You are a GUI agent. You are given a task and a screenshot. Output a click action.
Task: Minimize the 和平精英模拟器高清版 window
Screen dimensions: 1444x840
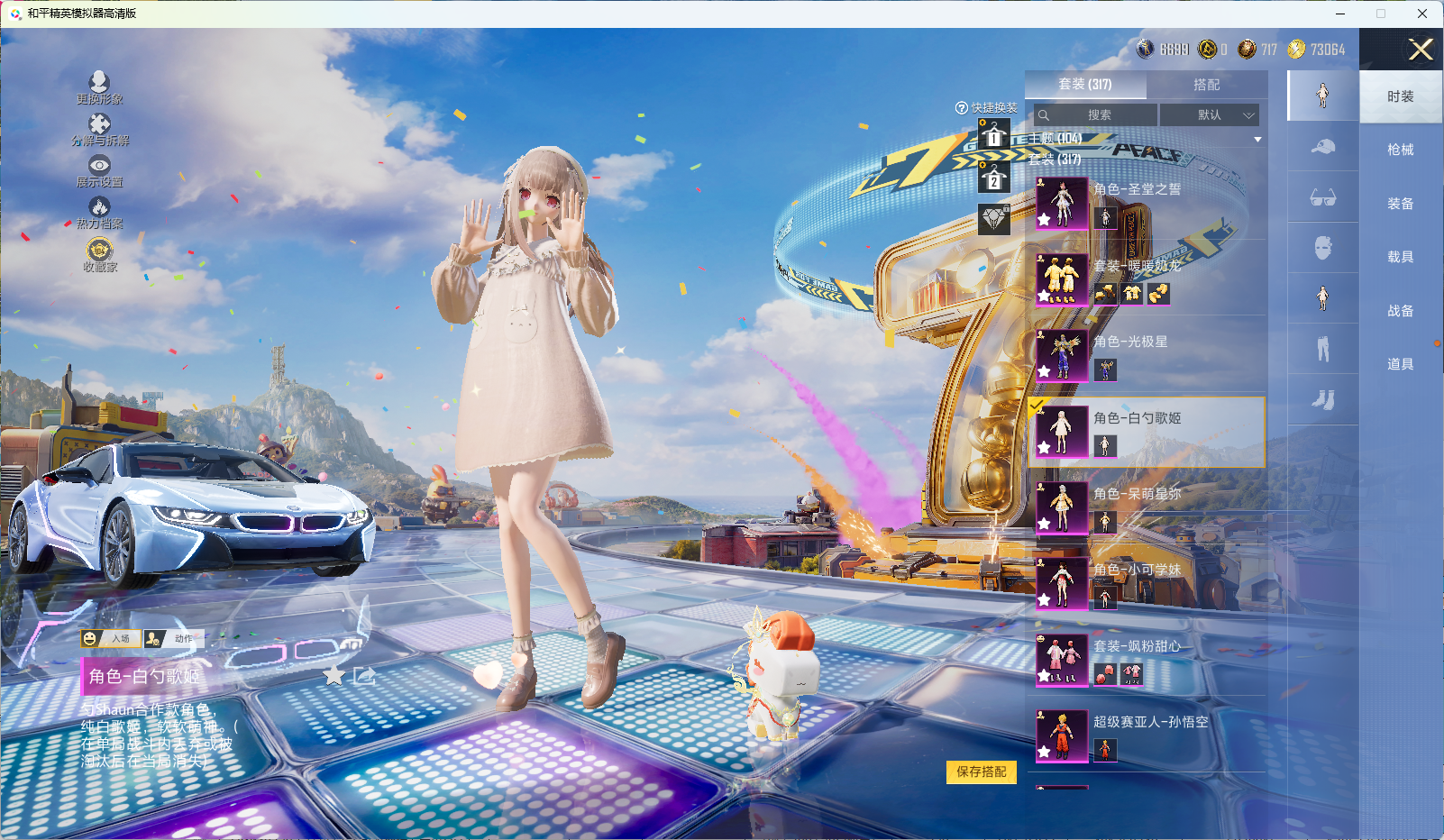tap(1340, 14)
